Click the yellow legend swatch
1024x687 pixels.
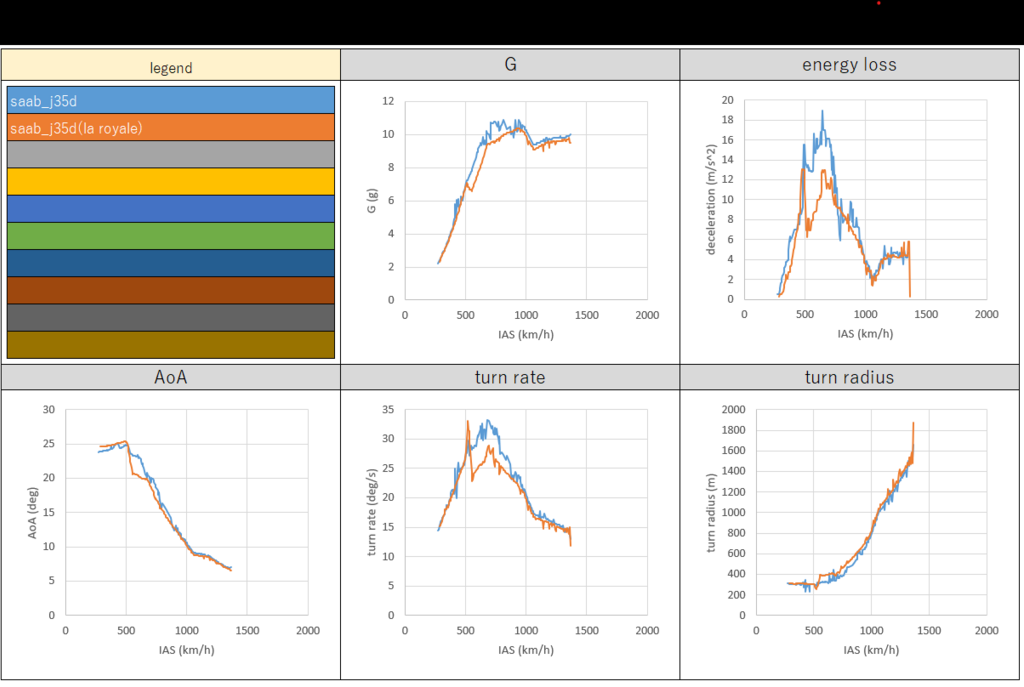pos(170,181)
